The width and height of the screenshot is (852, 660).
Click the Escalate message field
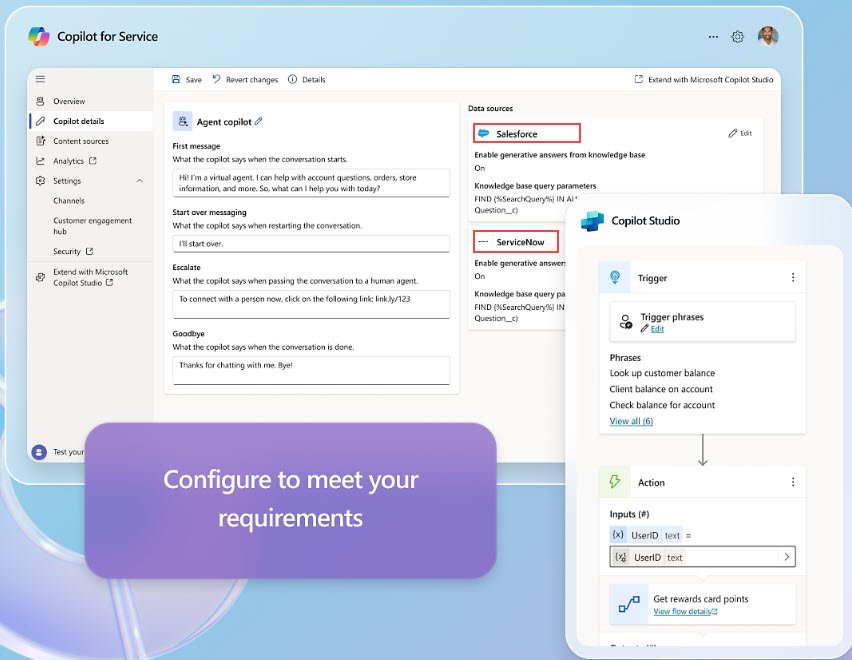(311, 304)
